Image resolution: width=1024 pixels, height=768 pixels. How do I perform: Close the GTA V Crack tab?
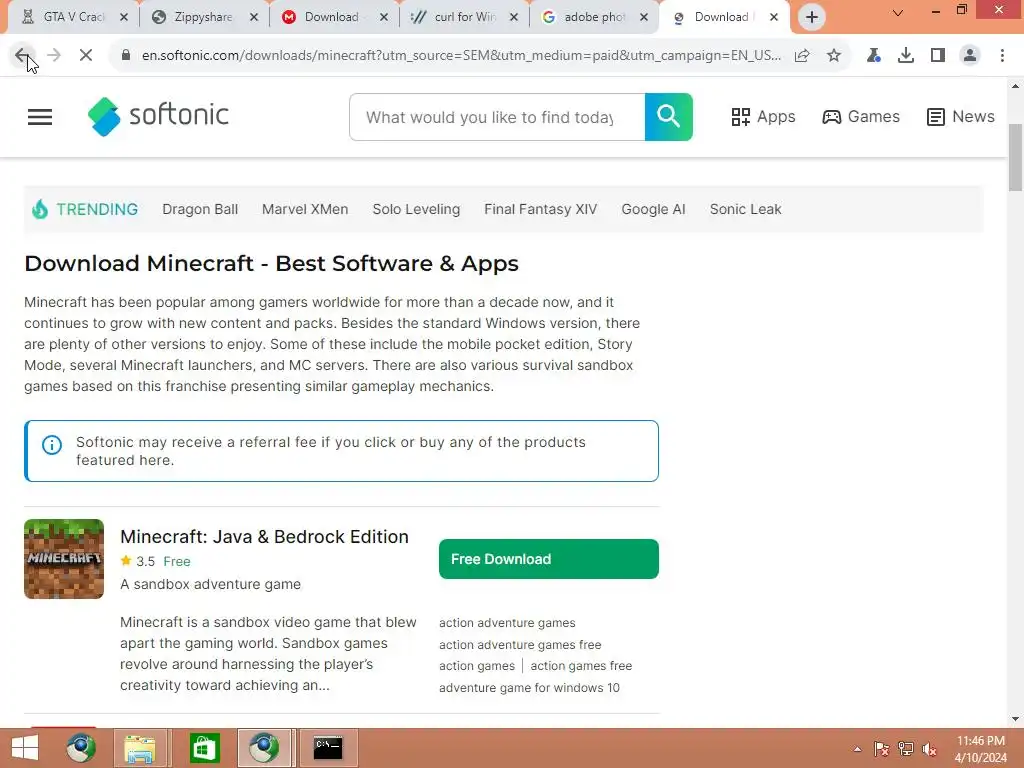[124, 18]
